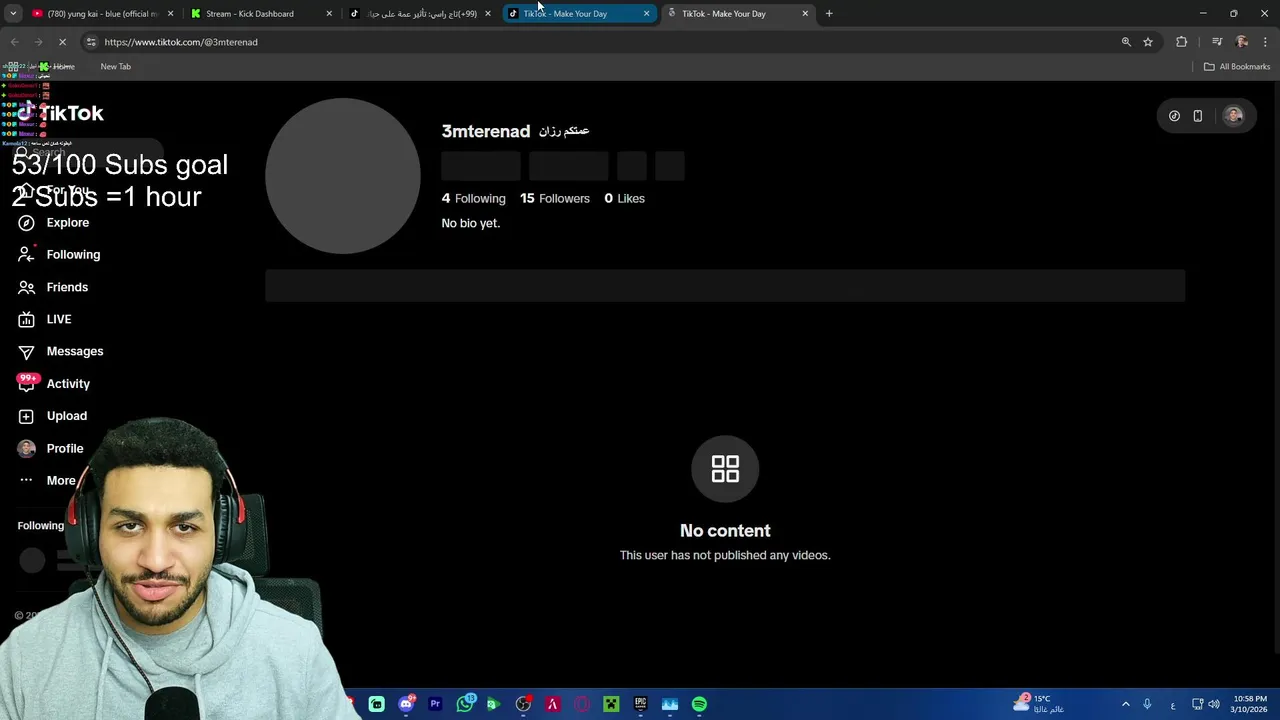1280x720 pixels.
Task: Open the account avatar at top right of page
Action: tap(1234, 116)
